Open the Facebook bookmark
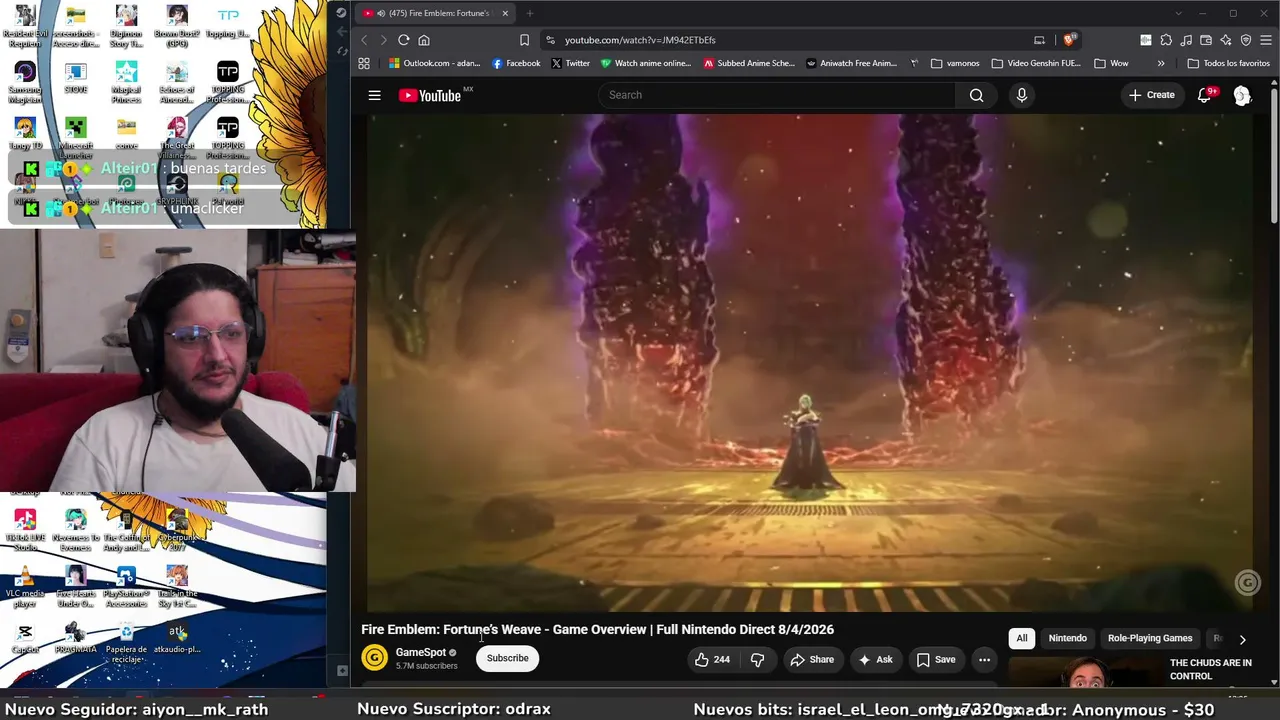The image size is (1280, 720). [x=516, y=63]
